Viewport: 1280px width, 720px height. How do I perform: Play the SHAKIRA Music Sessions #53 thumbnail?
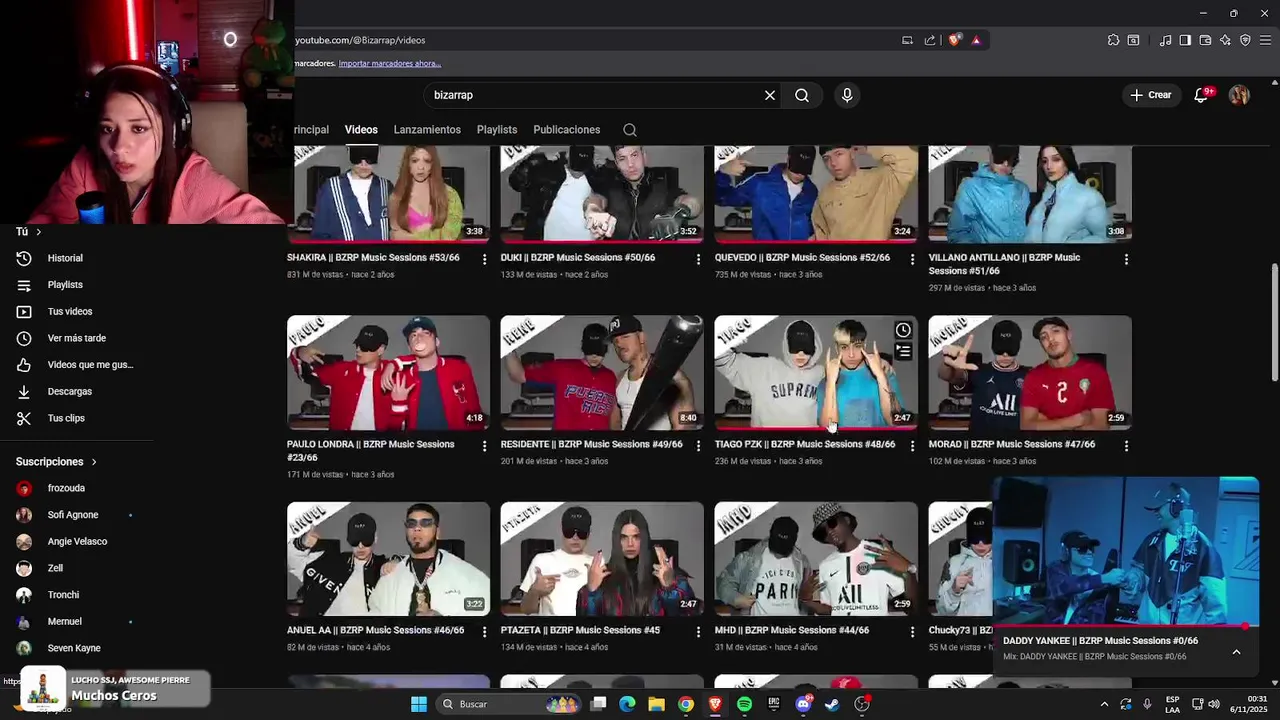(x=388, y=193)
